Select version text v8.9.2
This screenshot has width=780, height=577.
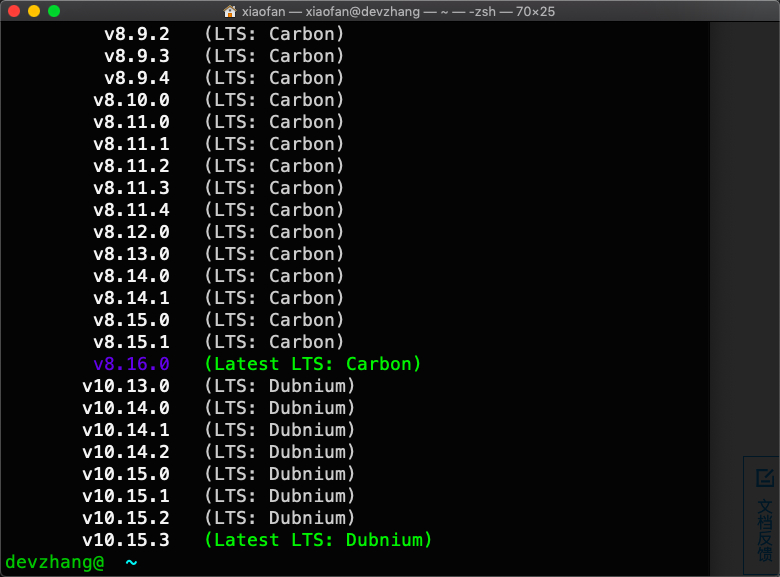[x=137, y=34]
